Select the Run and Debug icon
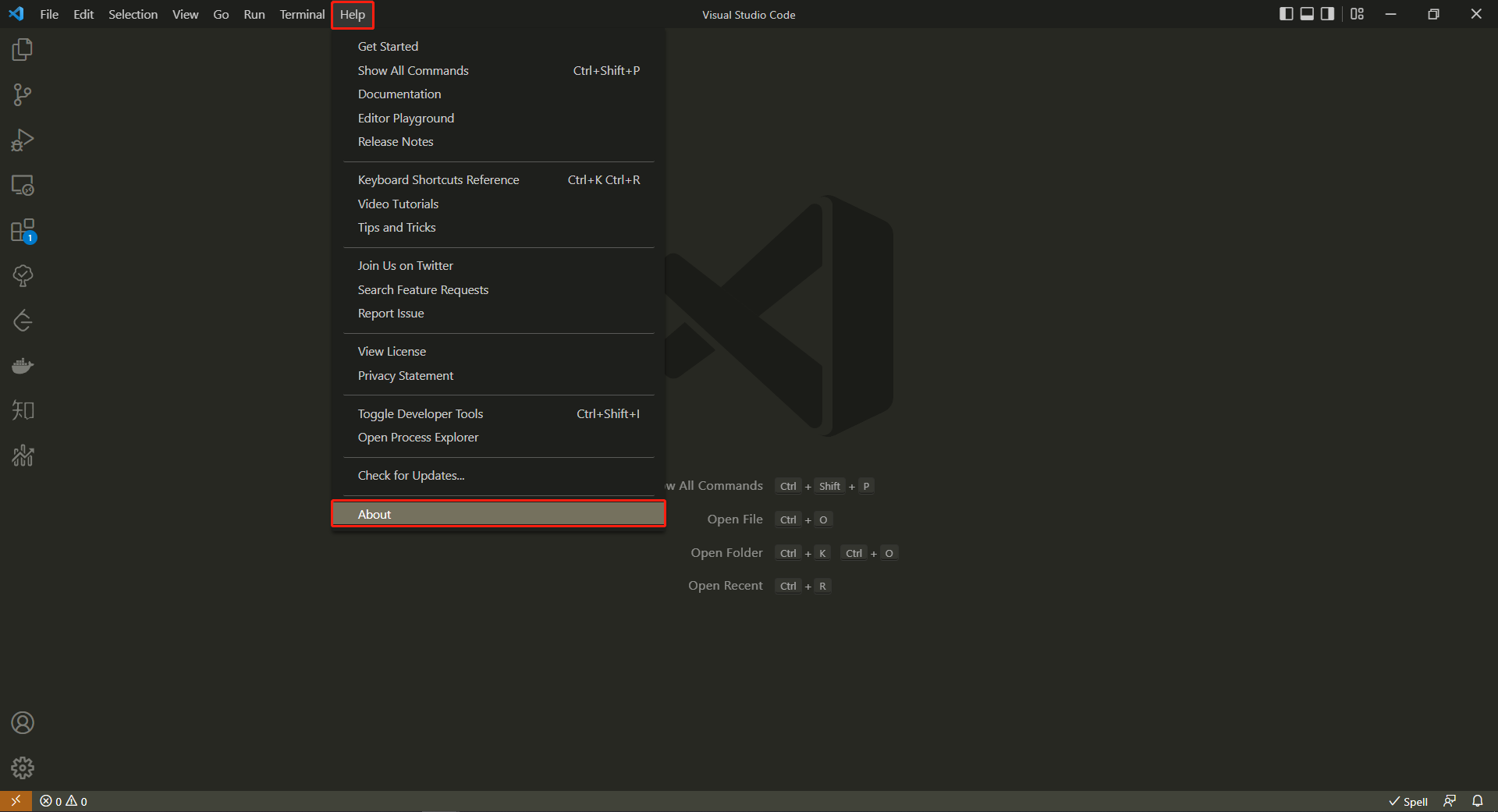The height and width of the screenshot is (812, 1498). pos(23,140)
